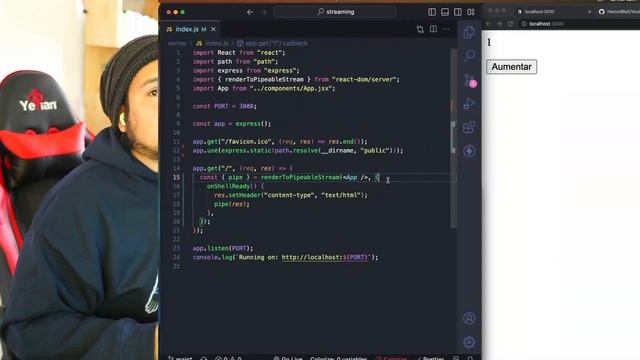Toggle the bottom panel layout icon
This screenshot has width=640, height=360.
[445, 12]
